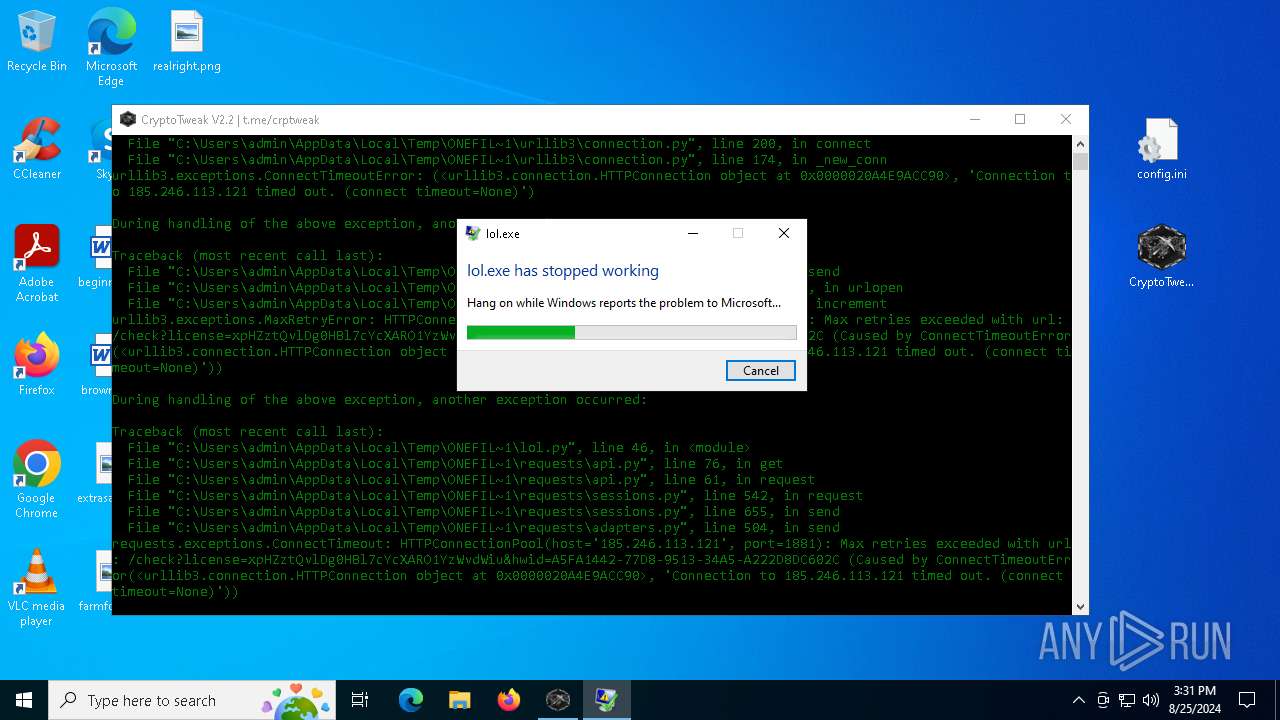The image size is (1280, 720).
Task: Open Microsoft Edge desktop shortcut
Action: [x=111, y=47]
